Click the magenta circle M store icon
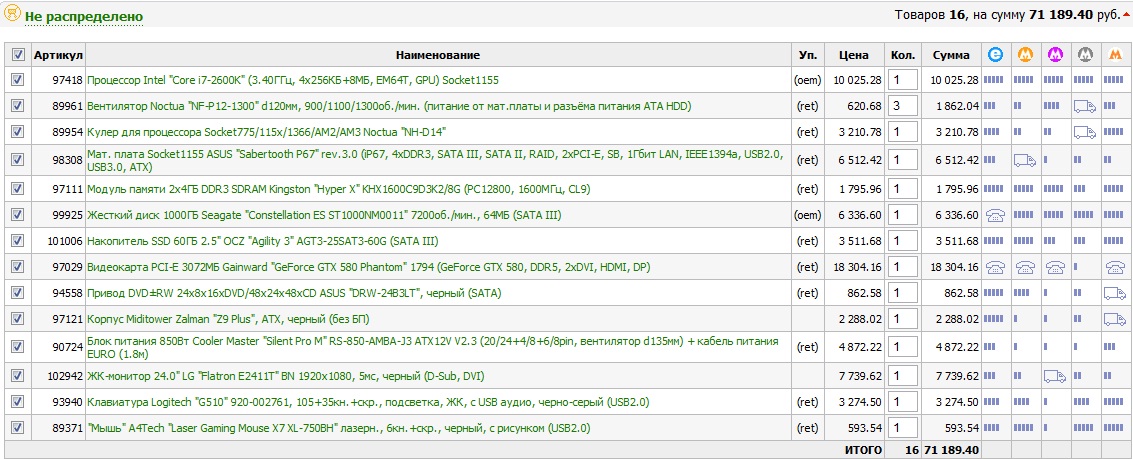 pos(1055,54)
